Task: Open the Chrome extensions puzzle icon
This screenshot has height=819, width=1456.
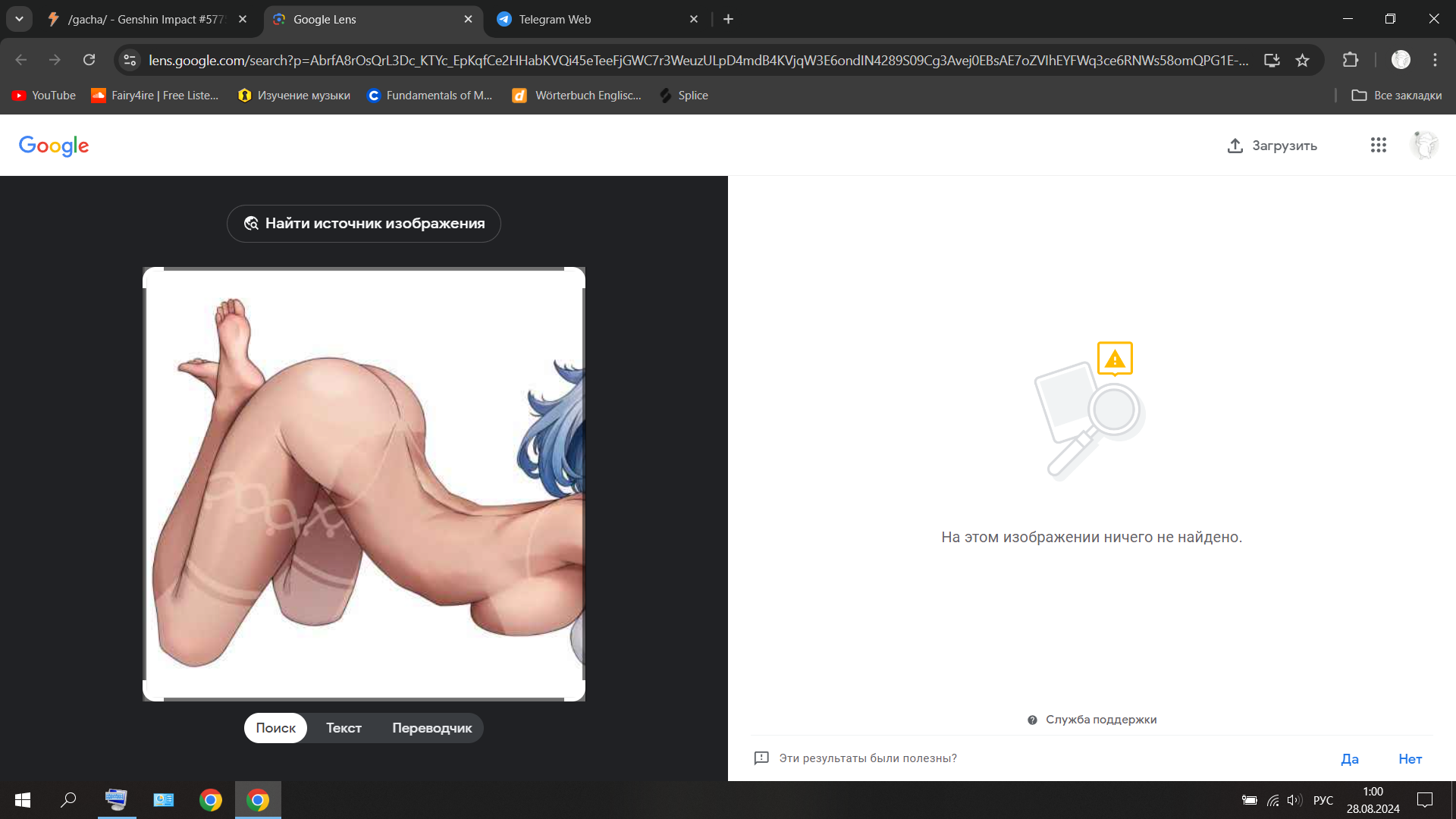Action: pyautogui.click(x=1350, y=60)
